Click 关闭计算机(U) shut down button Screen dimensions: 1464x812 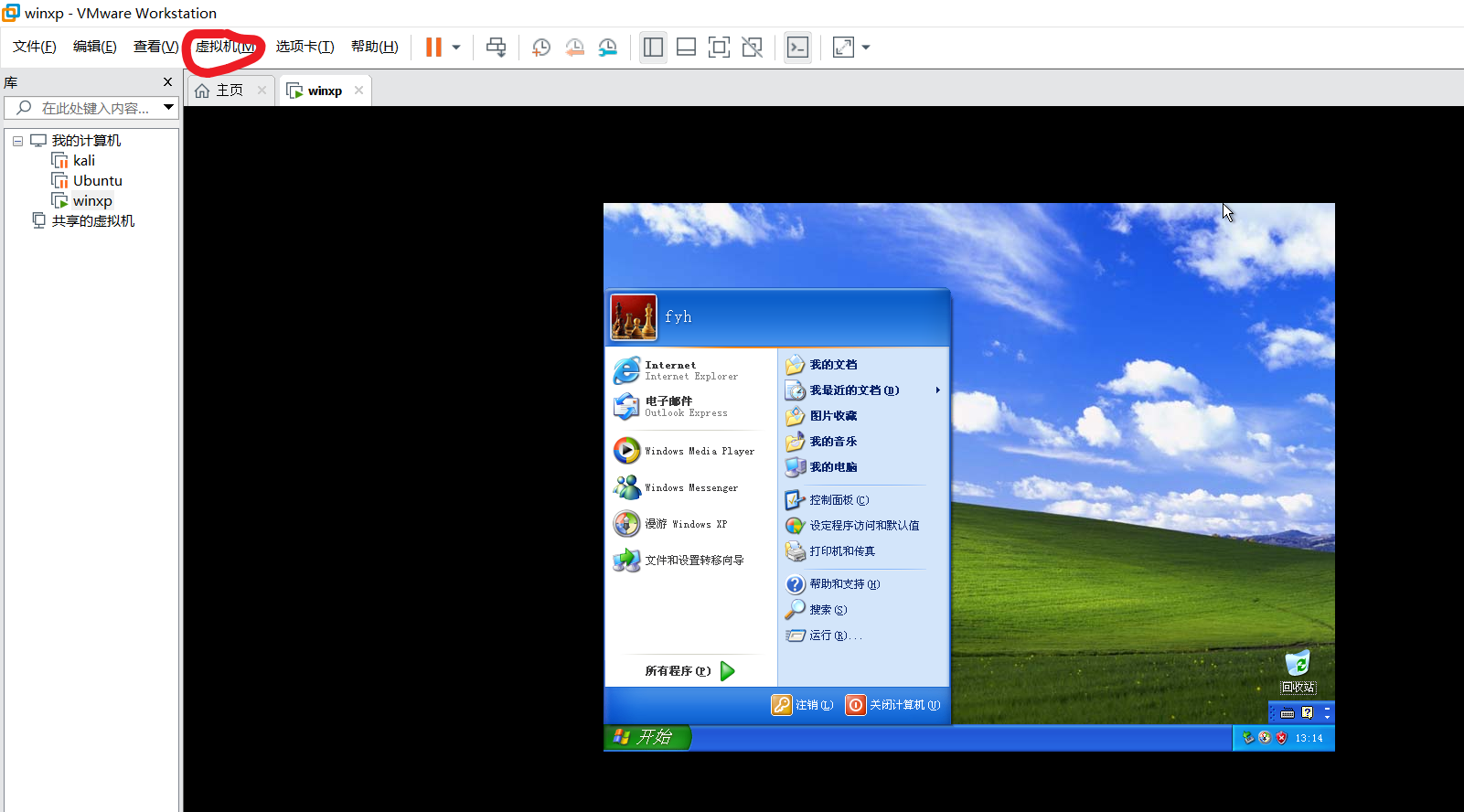coord(893,705)
